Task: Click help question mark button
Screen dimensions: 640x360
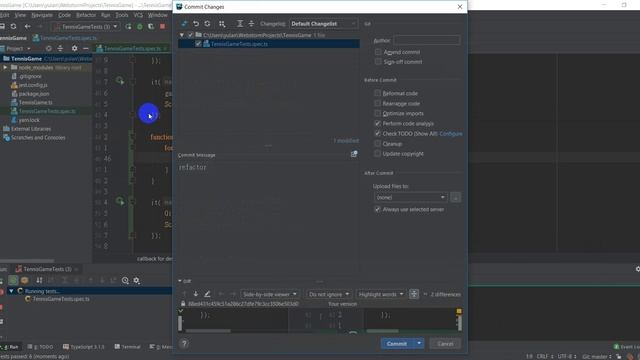Action: (184, 344)
